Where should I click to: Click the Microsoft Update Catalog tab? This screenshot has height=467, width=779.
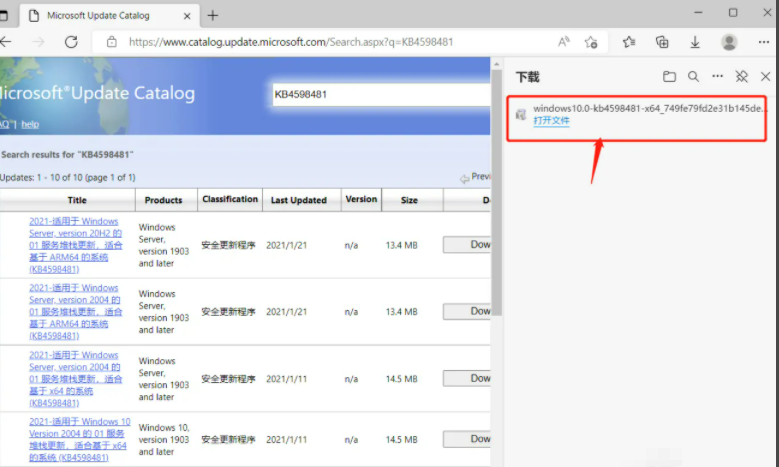(x=109, y=16)
